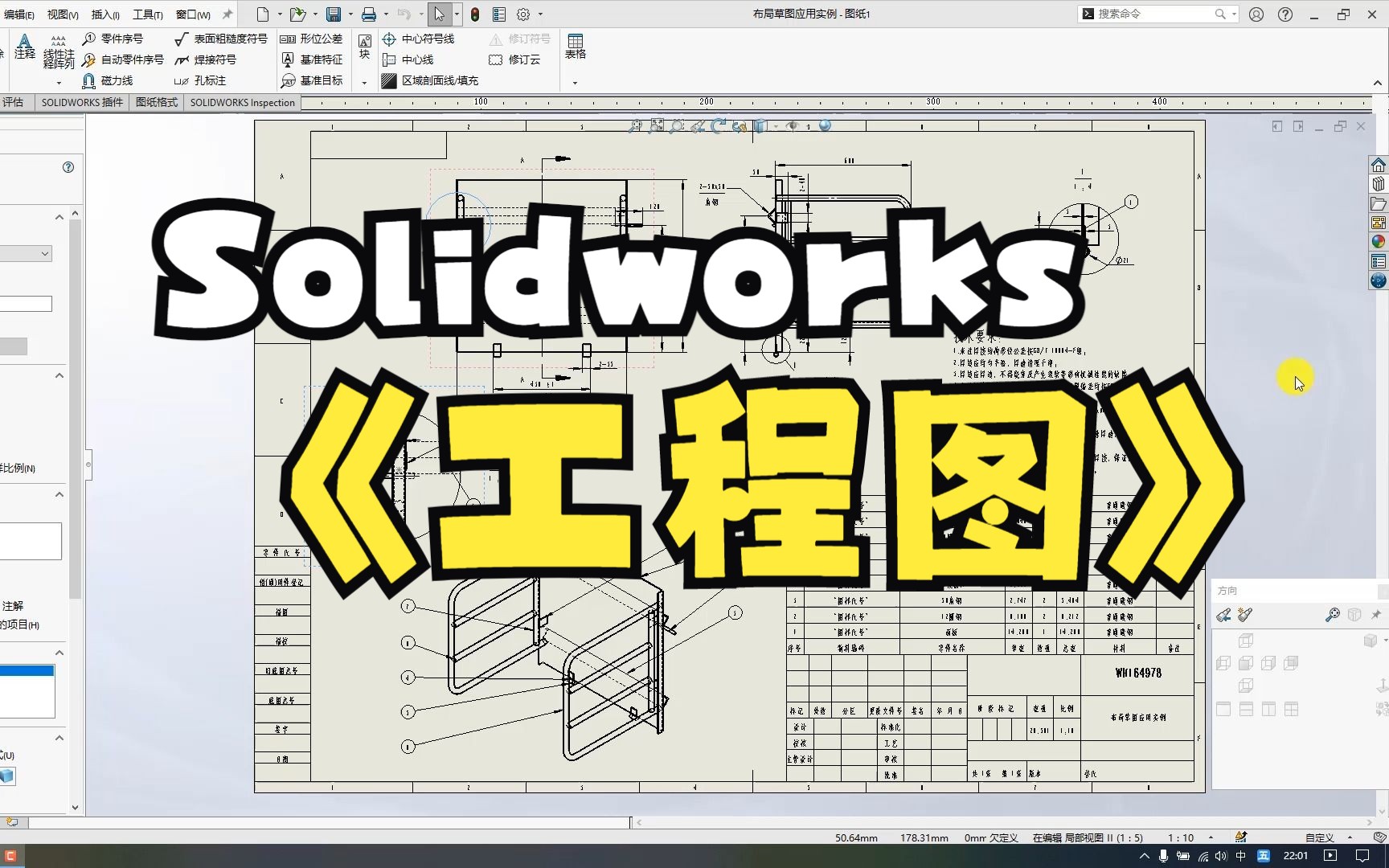Click the system clock showing 22:01
This screenshot has width=1389, height=868.
coord(1296,856)
